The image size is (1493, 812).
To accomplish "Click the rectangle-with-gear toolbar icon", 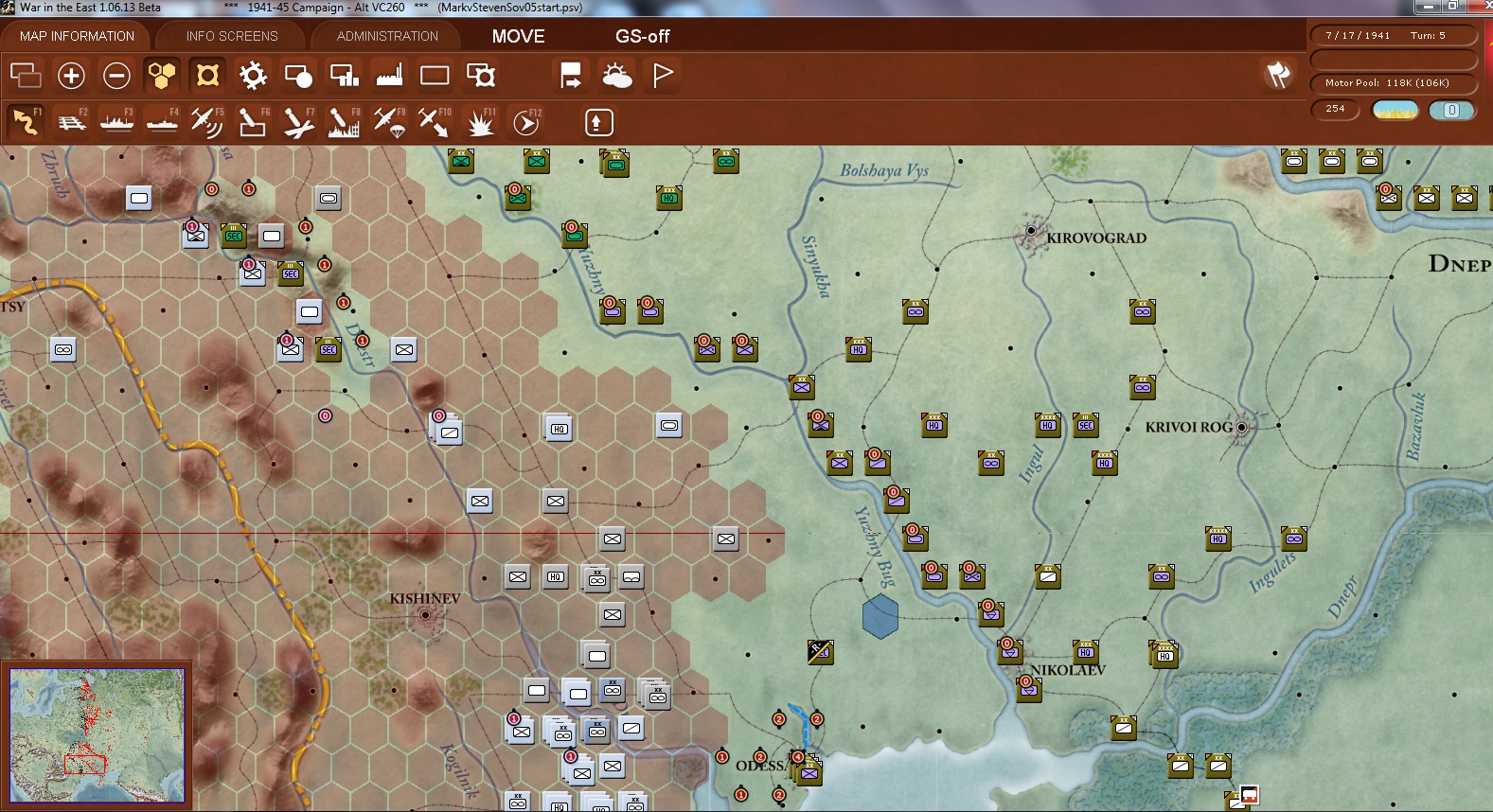I will click(x=481, y=75).
